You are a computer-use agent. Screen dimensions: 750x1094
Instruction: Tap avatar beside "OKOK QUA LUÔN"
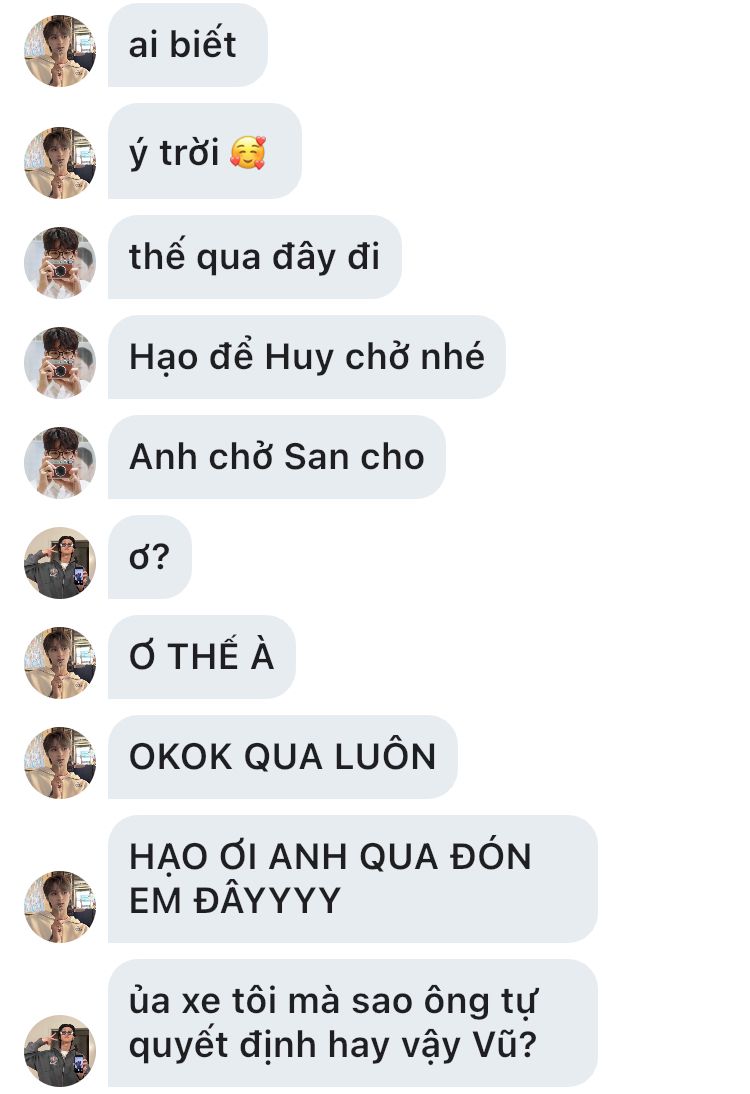click(x=60, y=763)
